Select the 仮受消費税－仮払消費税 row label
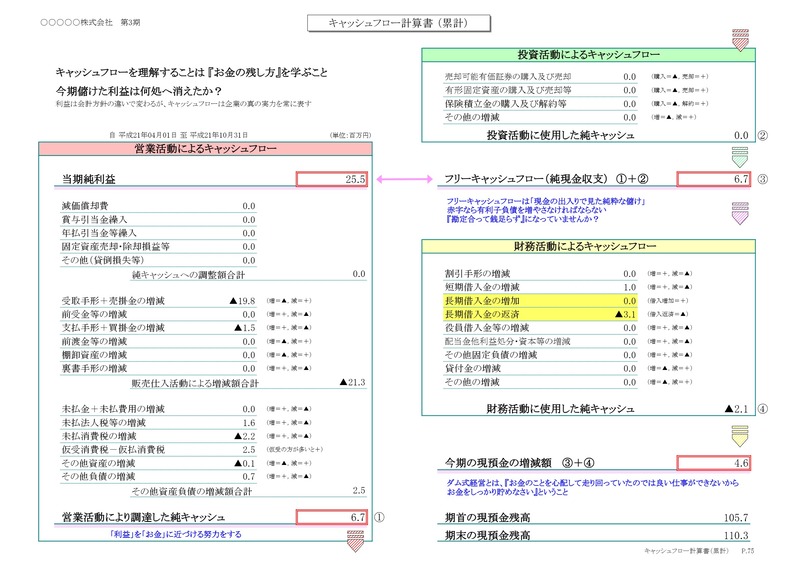This screenshot has height=565, width=799. tap(113, 450)
